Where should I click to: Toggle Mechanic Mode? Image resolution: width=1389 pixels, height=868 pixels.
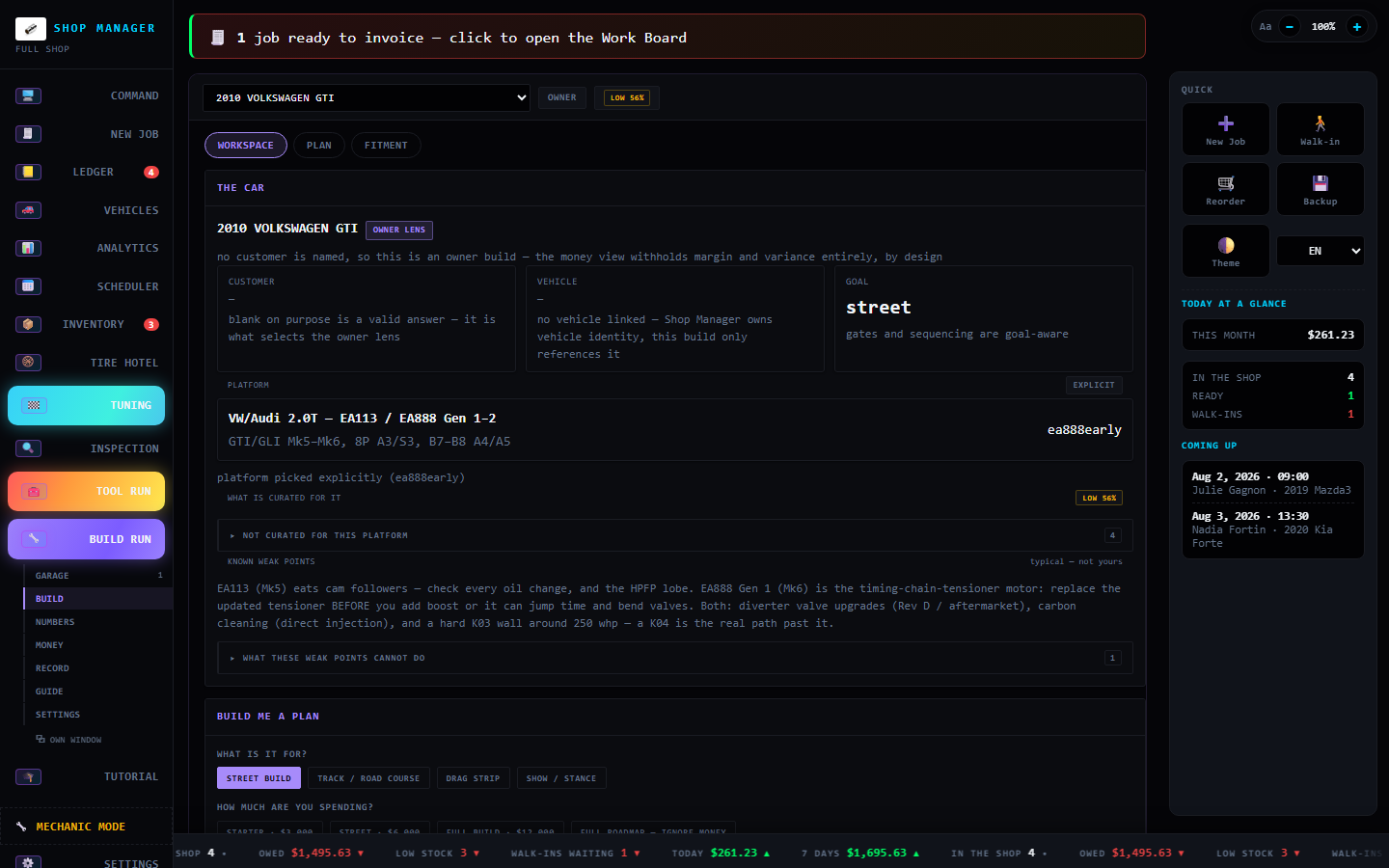click(x=87, y=827)
